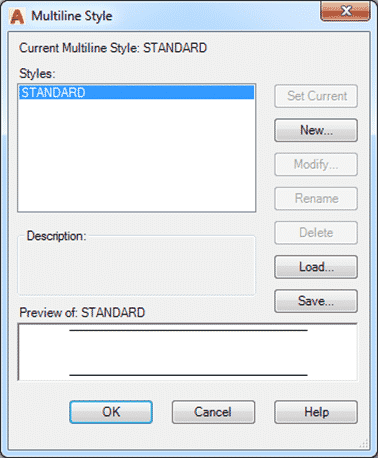Click the Multiline Style title bar text

[x=72, y=16]
